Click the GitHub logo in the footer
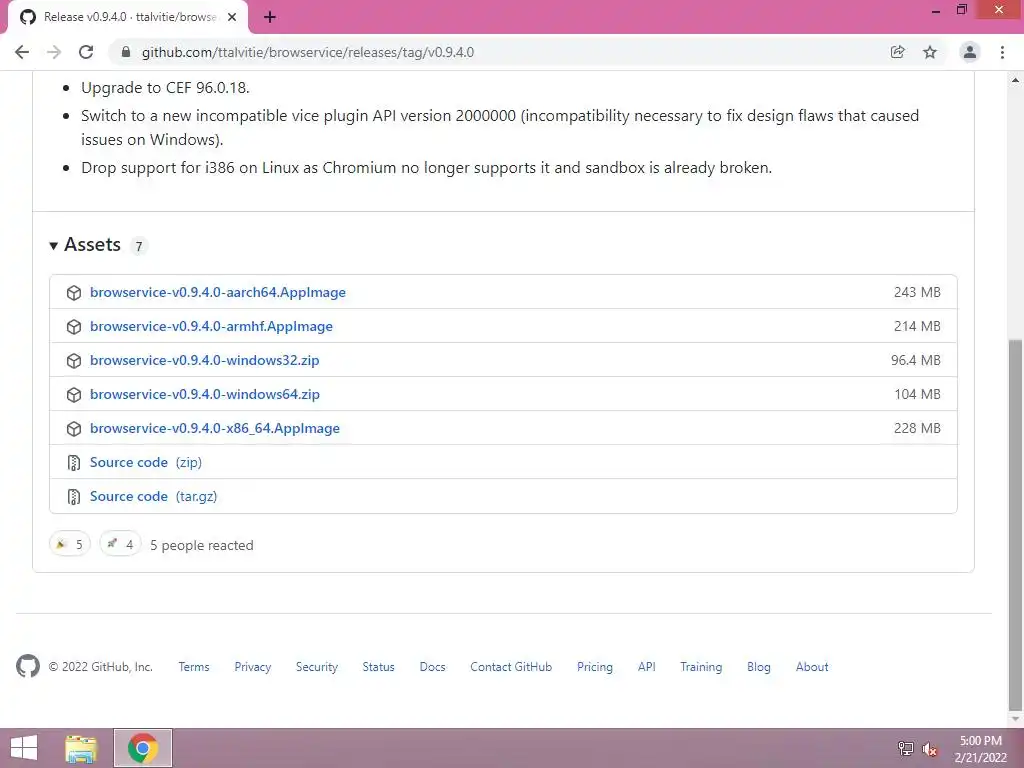The height and width of the screenshot is (768, 1024). [x=27, y=666]
